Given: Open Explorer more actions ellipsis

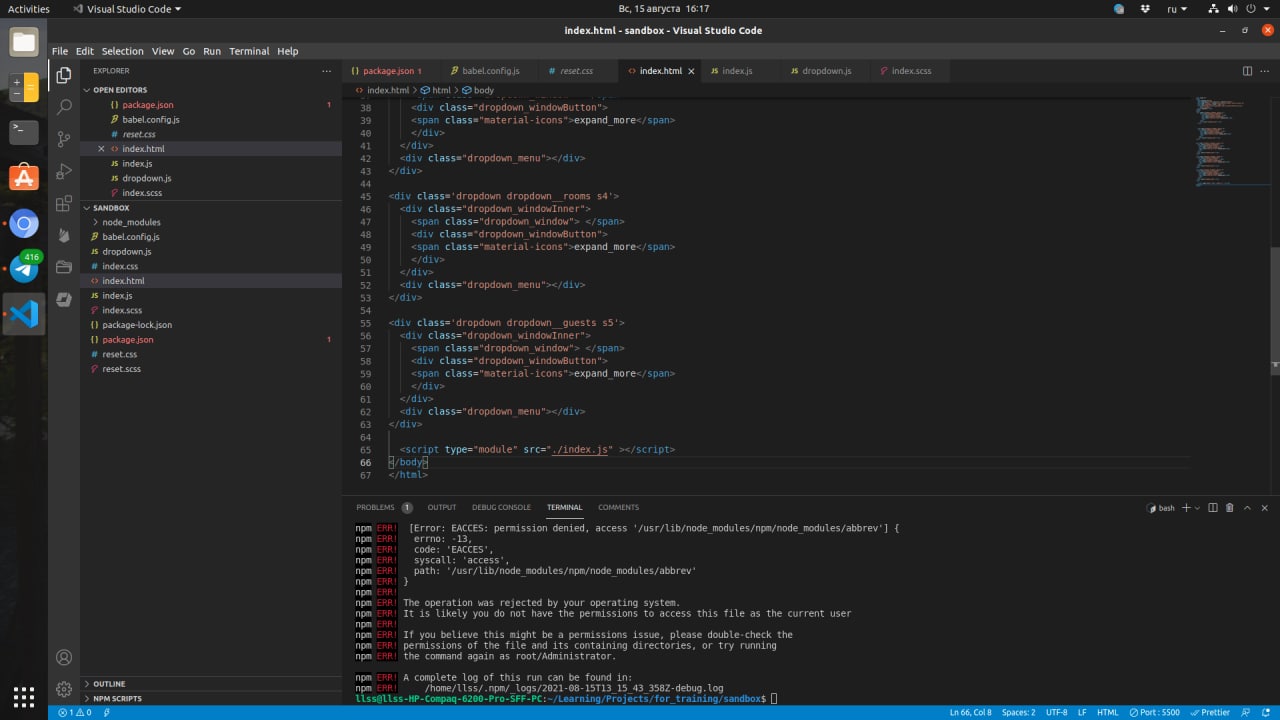Looking at the screenshot, I should click(326, 71).
